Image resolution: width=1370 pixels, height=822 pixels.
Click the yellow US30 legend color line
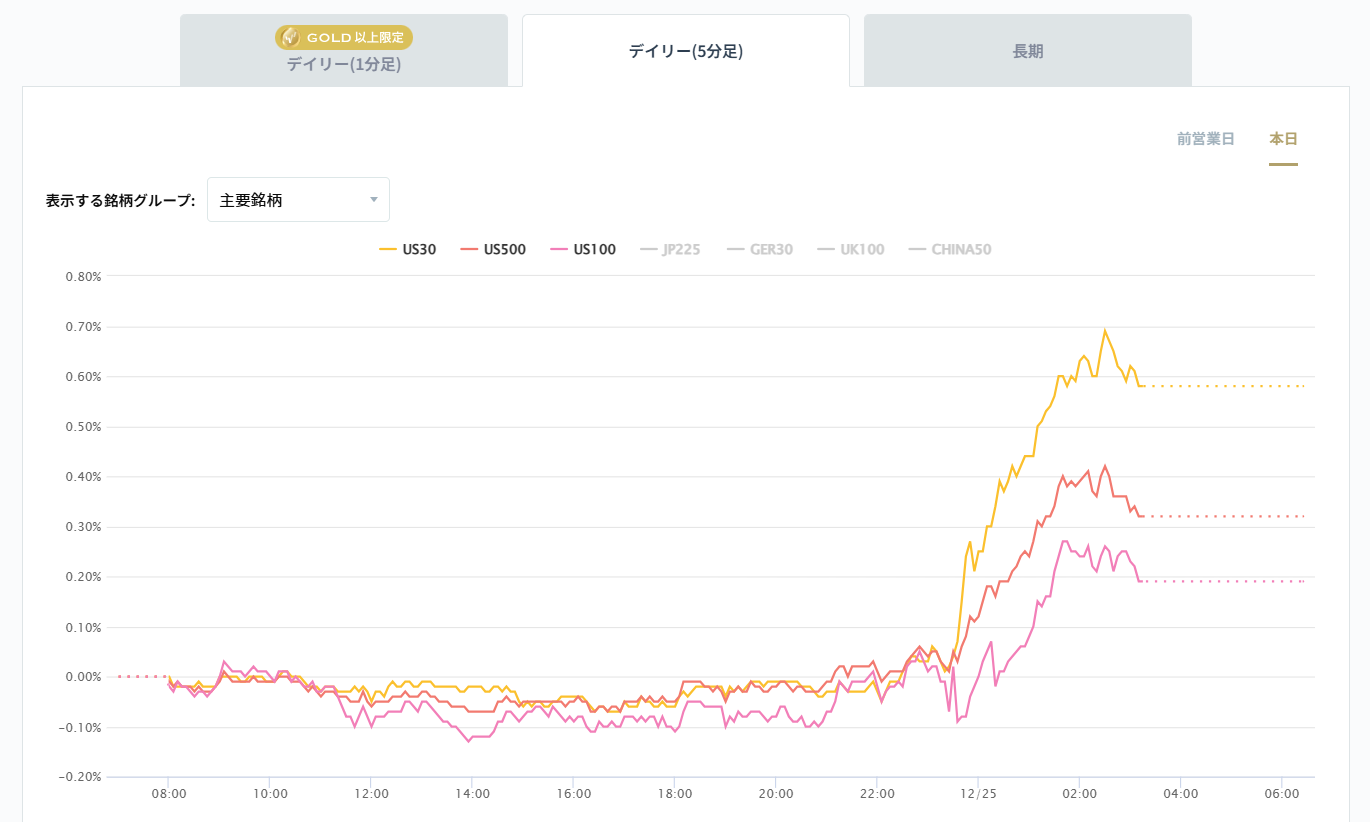pyautogui.click(x=388, y=249)
